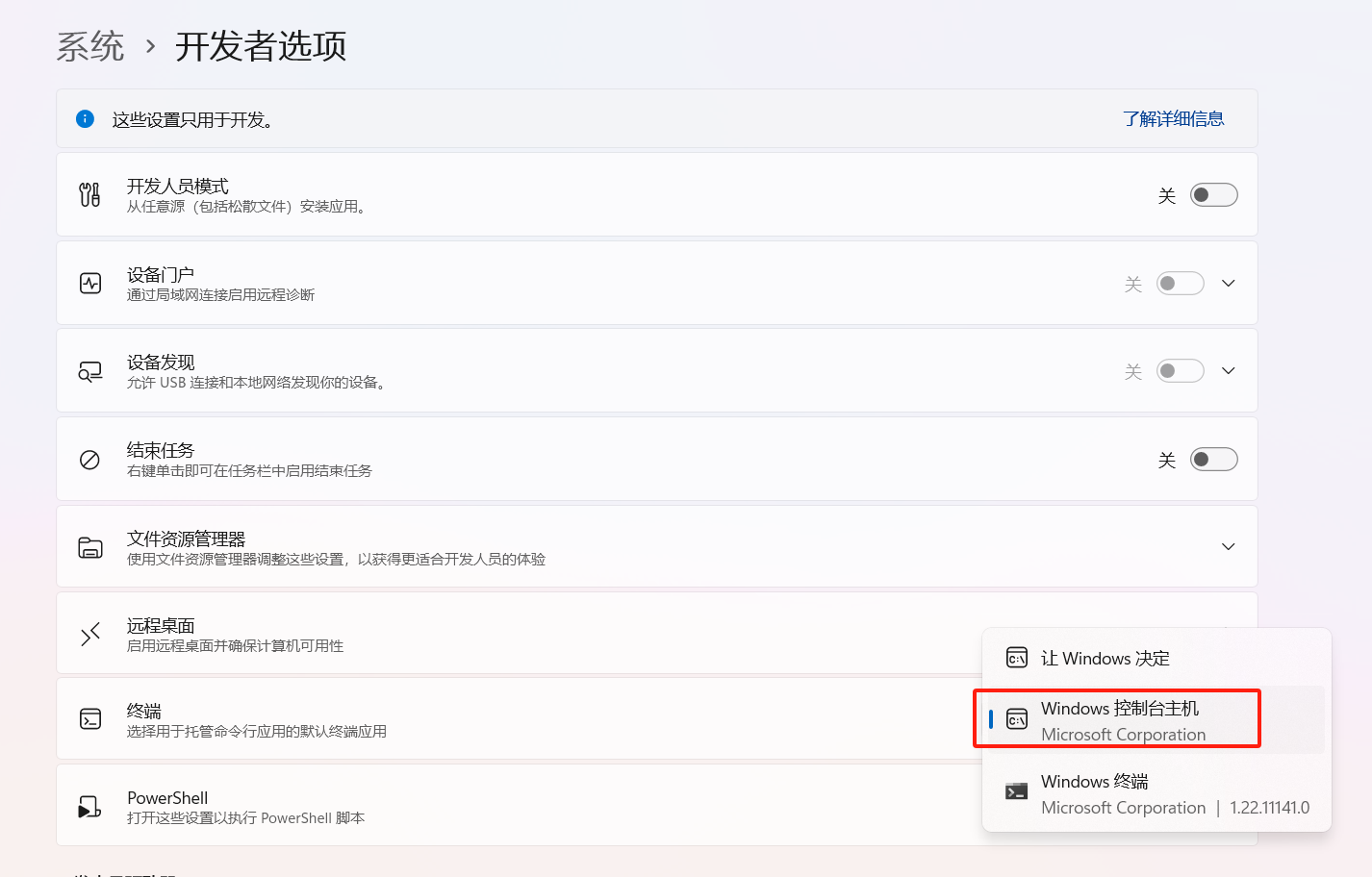Click the File Explorer folder icon

pyautogui.click(x=90, y=547)
